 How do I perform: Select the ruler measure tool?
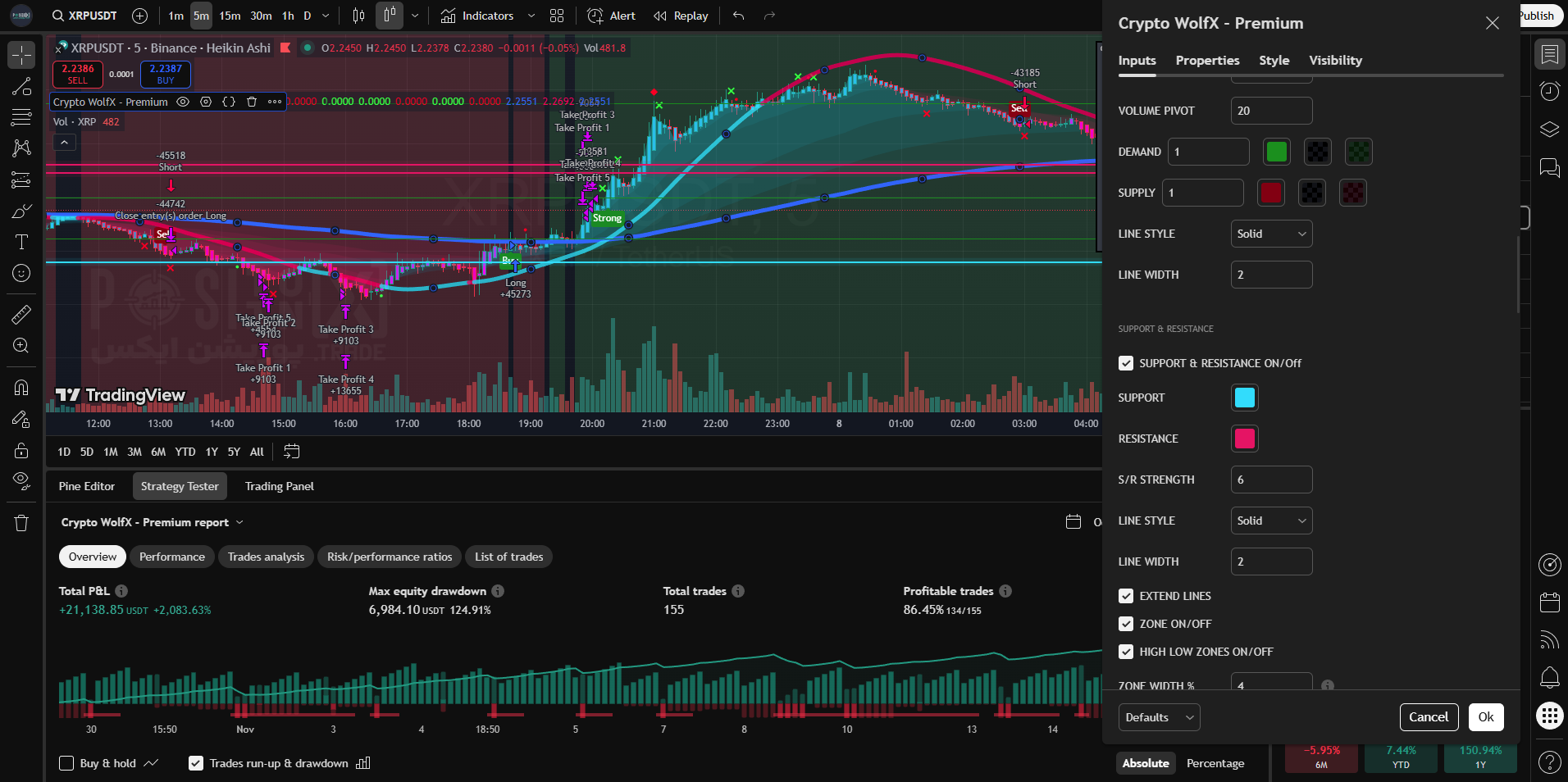click(x=21, y=314)
